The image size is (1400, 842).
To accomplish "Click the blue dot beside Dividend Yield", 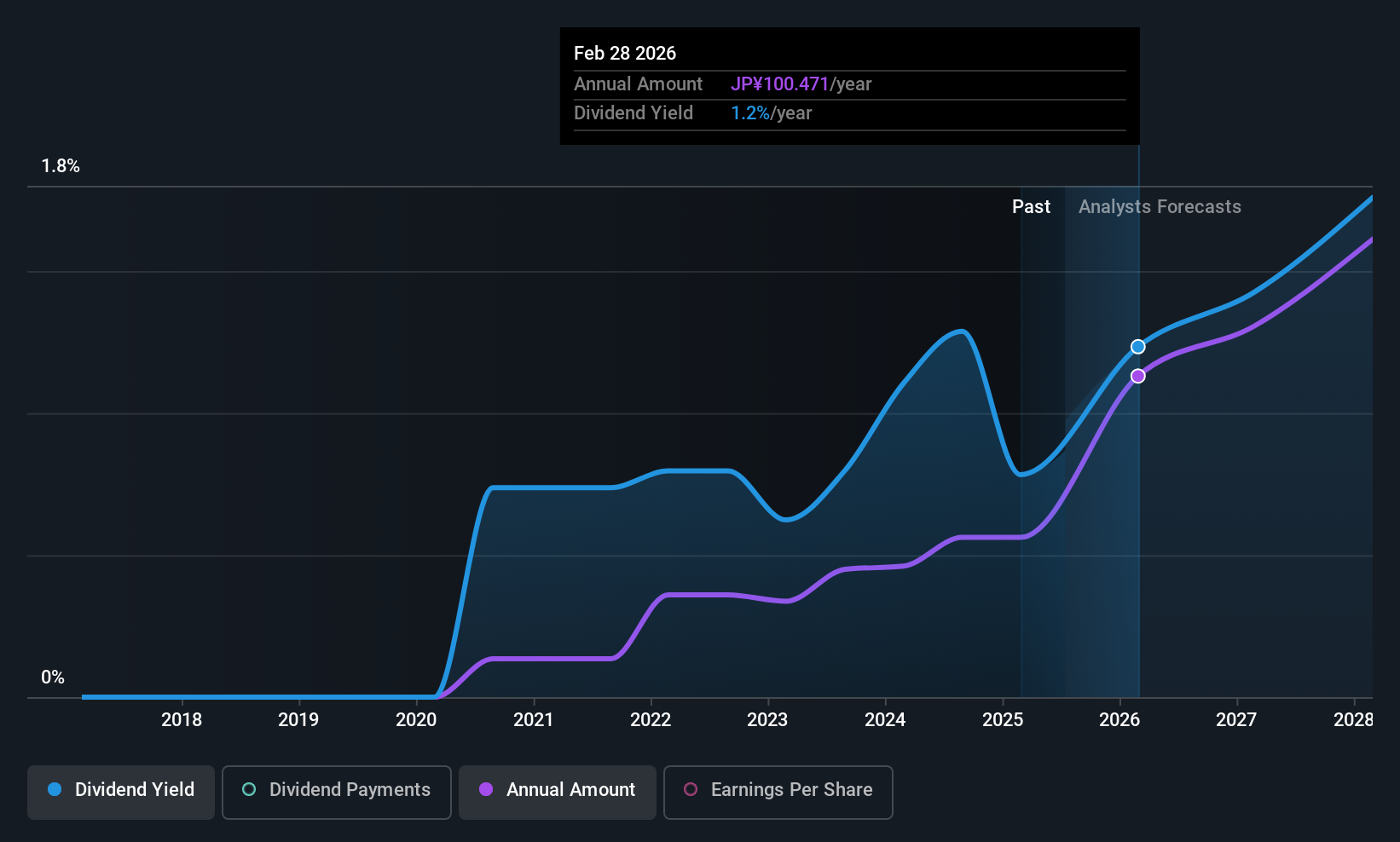I will 55,789.
